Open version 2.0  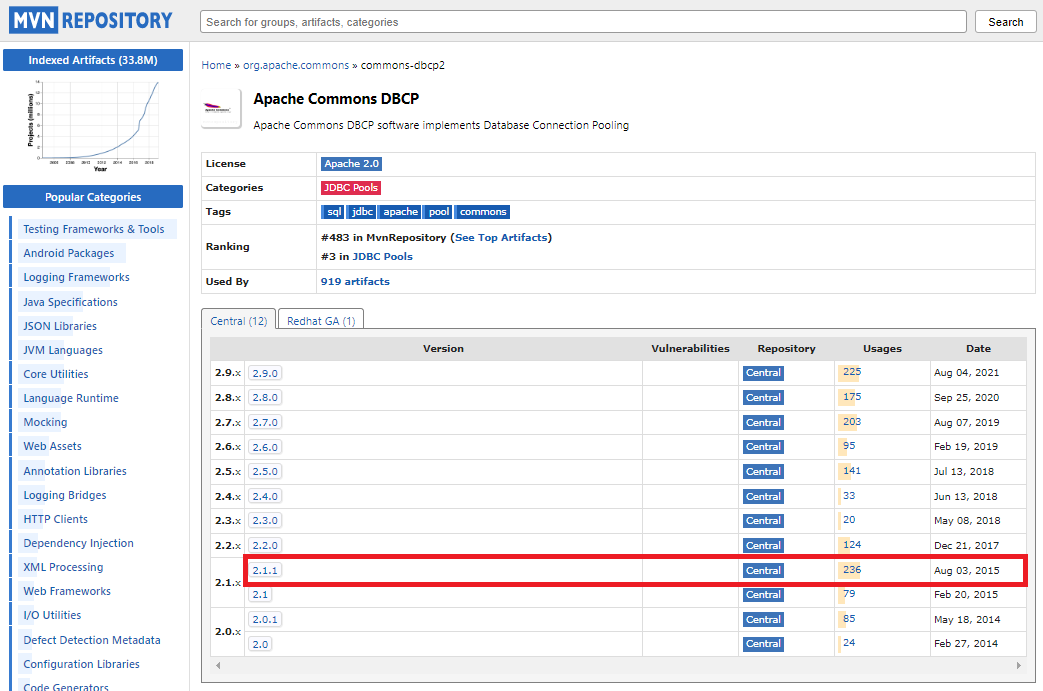point(260,644)
